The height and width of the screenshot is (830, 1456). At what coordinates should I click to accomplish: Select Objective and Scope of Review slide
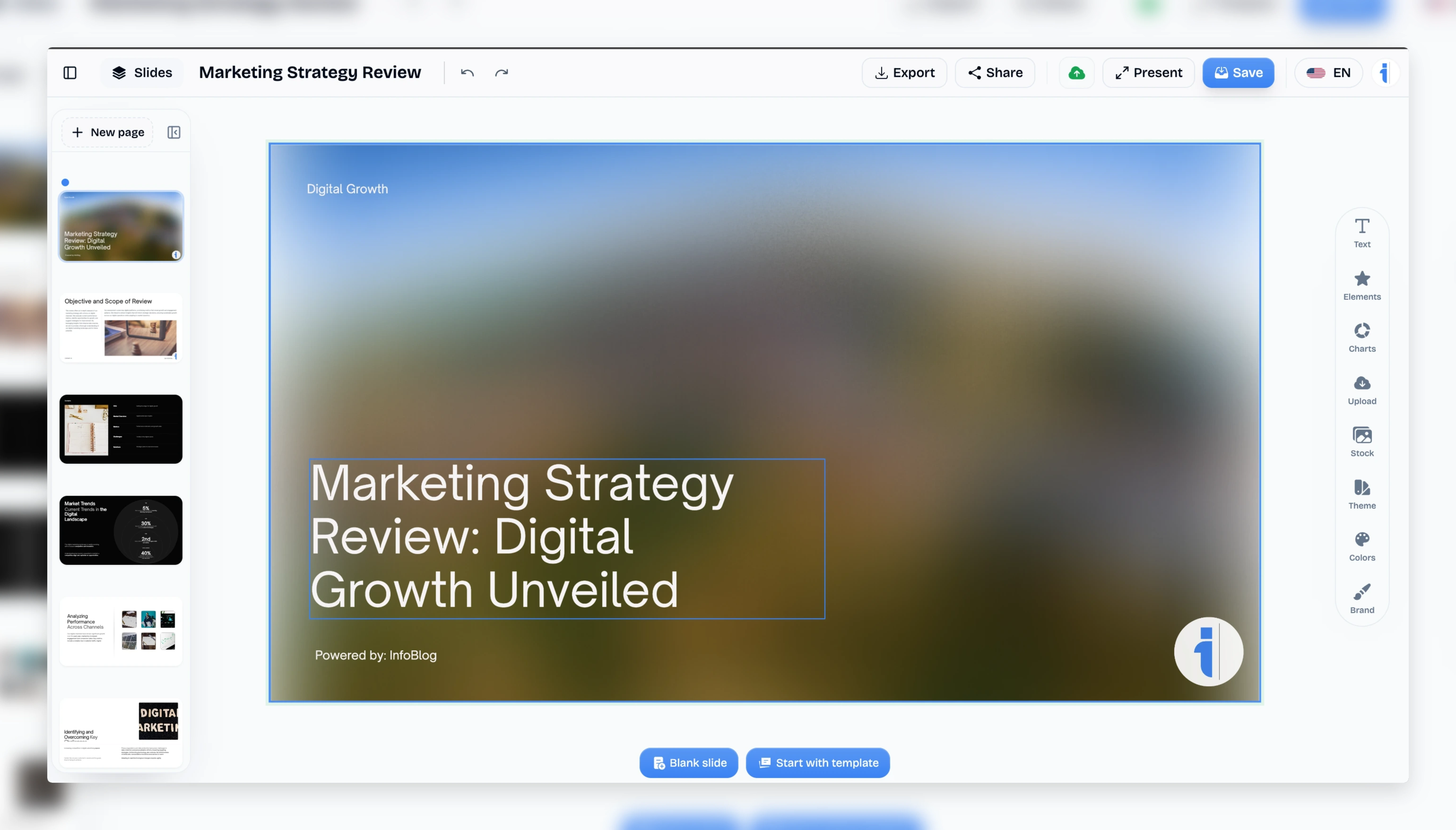(x=121, y=328)
